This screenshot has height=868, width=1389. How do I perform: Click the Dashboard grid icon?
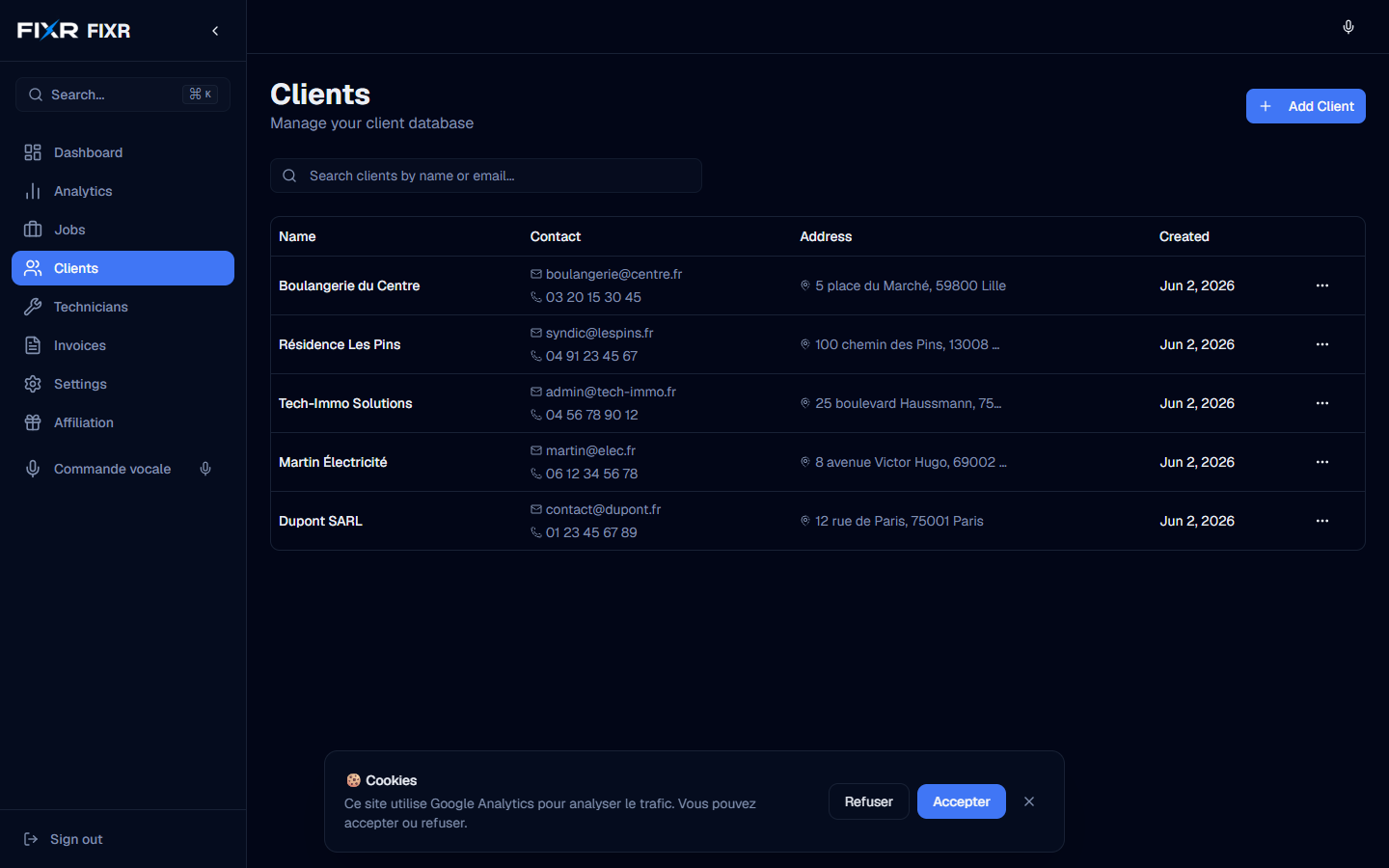[33, 152]
